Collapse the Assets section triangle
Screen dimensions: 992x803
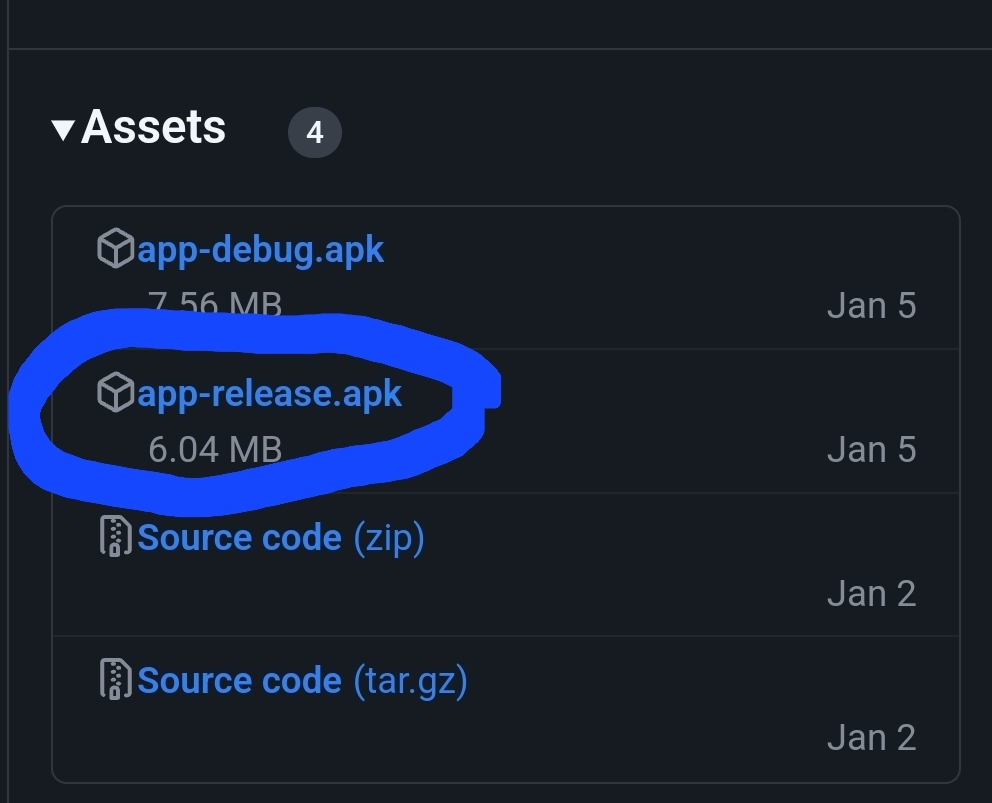[63, 130]
